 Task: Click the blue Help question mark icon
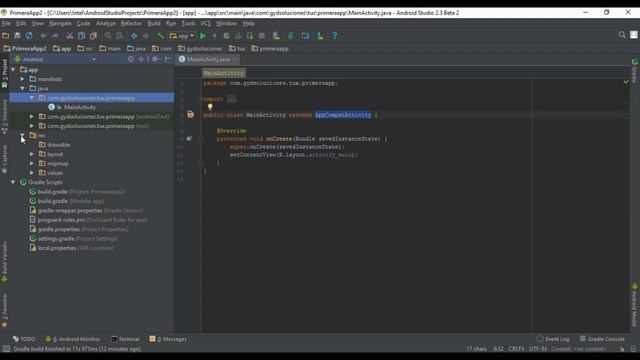point(335,36)
